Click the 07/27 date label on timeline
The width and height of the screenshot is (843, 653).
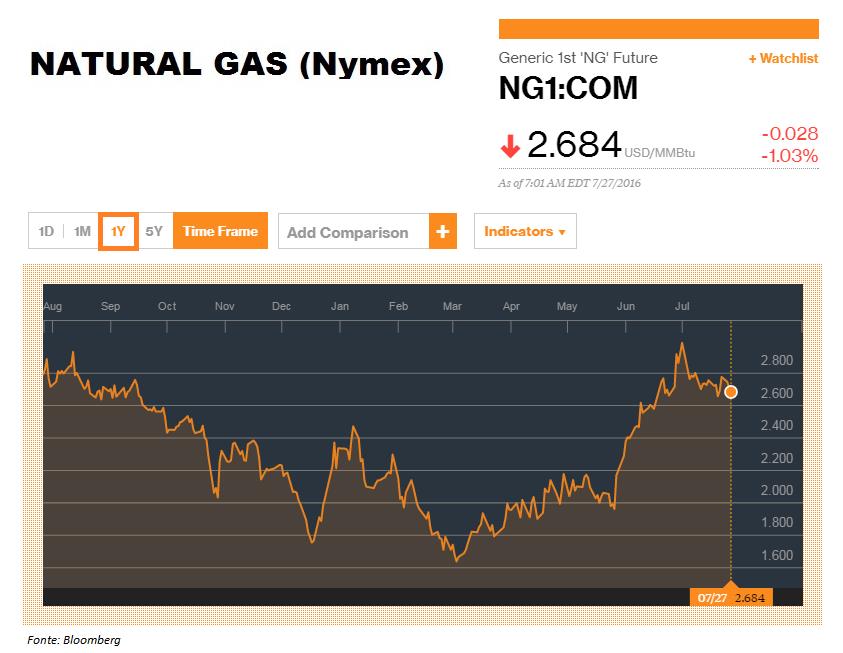[712, 598]
